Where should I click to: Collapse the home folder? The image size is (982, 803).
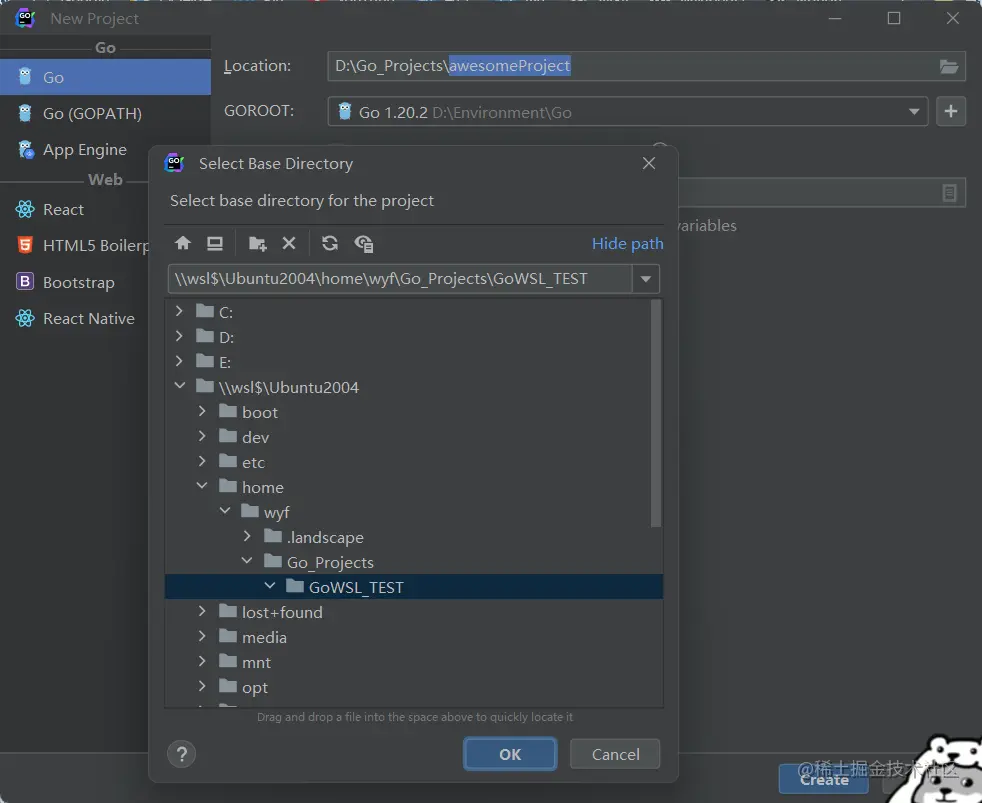pos(202,486)
